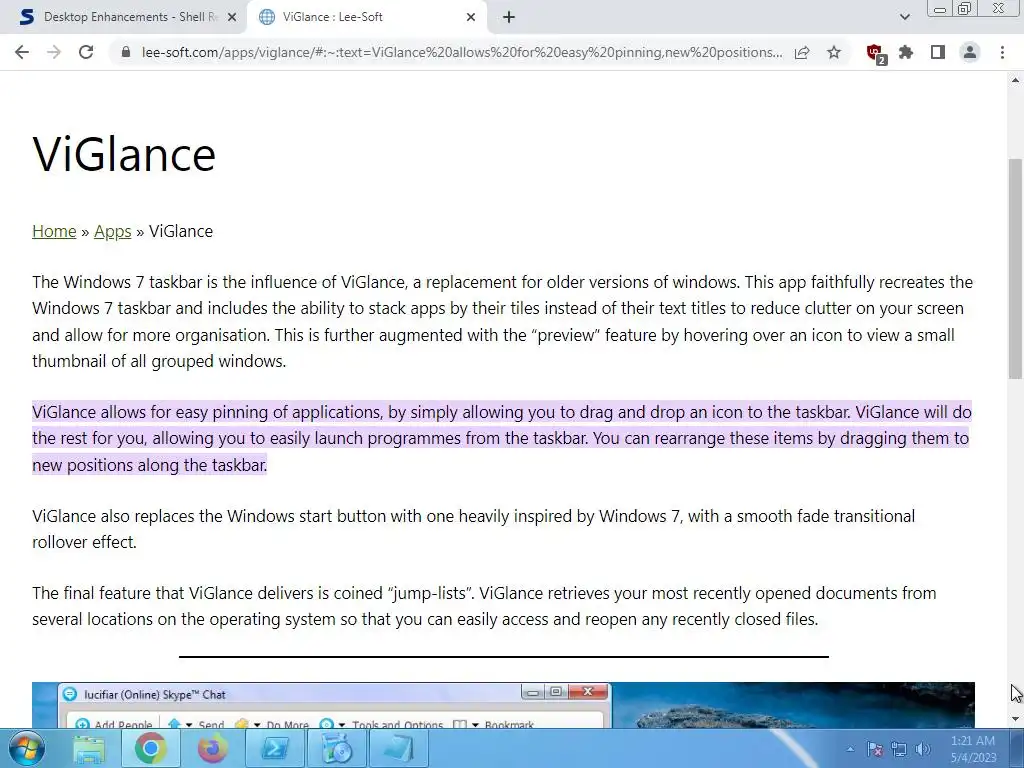Click the scrollbar up arrow
This screenshot has height=768, width=1024.
tap(1015, 80)
